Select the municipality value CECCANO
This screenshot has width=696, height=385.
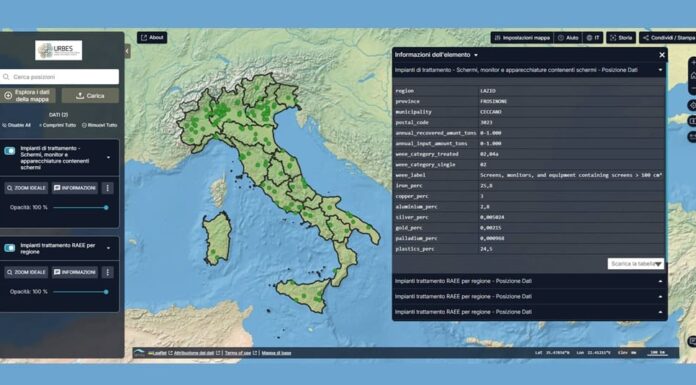[x=490, y=112]
